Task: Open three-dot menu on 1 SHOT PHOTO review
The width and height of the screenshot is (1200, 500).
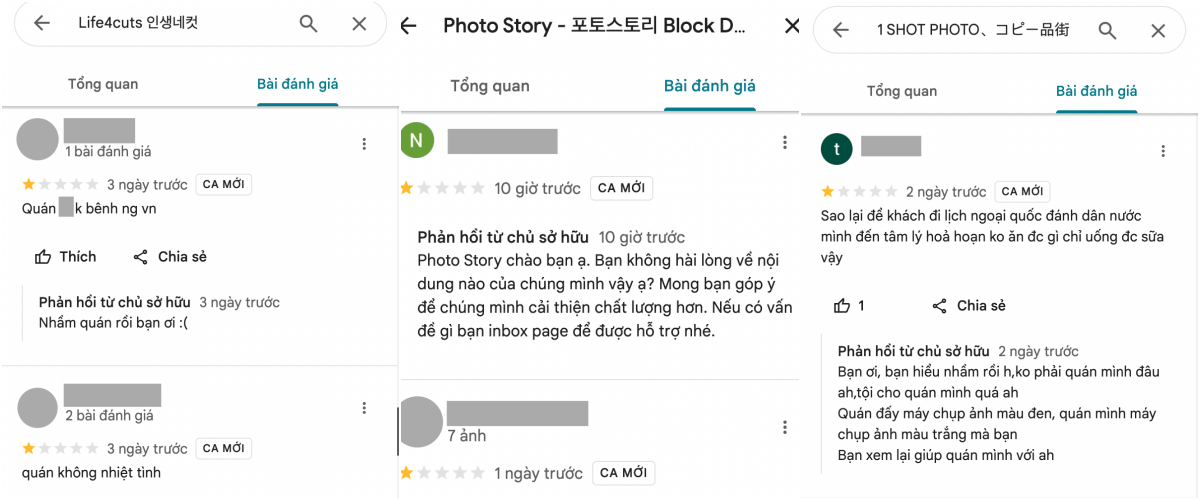Action: tap(1163, 151)
